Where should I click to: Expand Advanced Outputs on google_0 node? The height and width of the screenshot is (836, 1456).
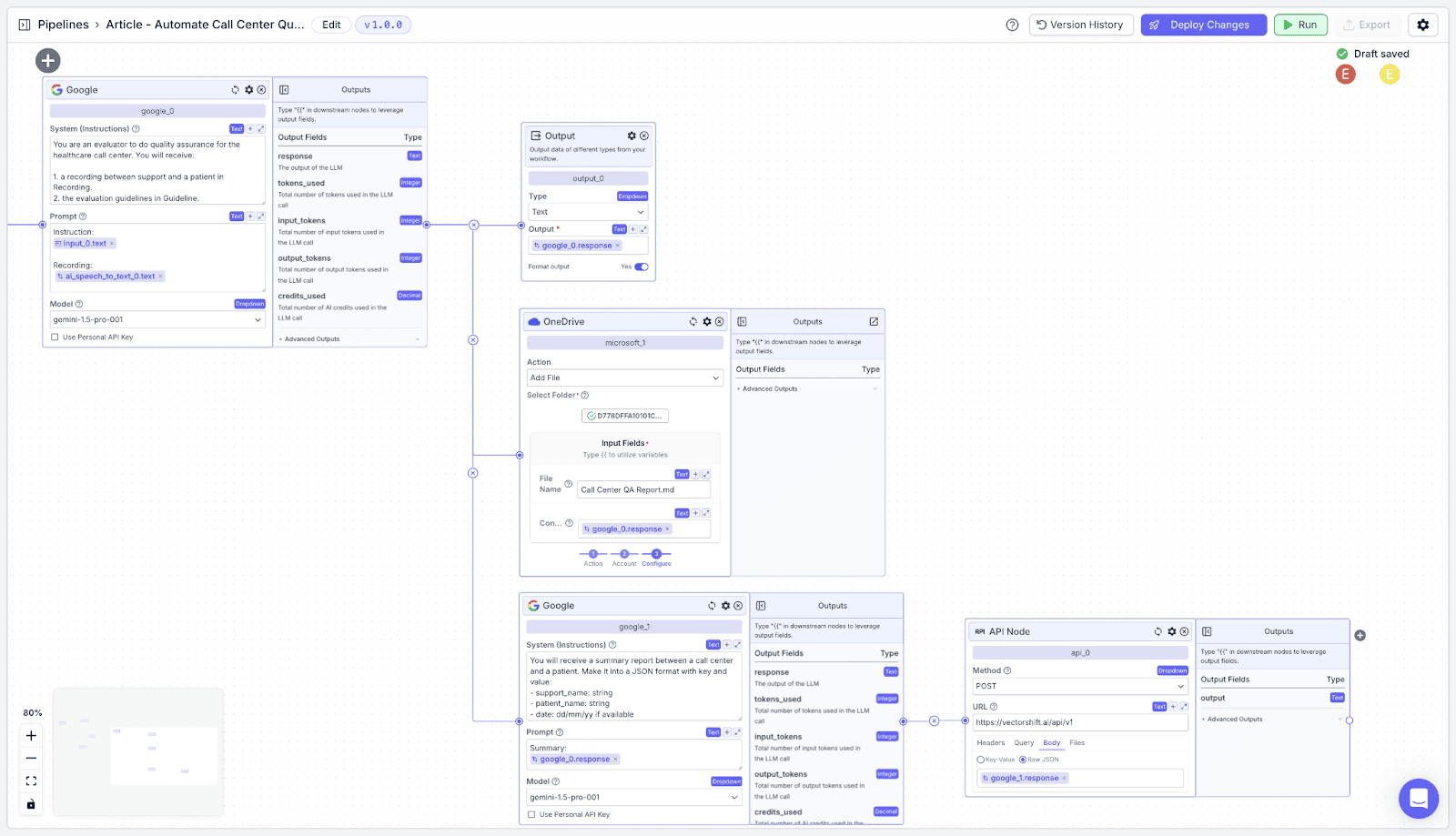[x=350, y=339]
